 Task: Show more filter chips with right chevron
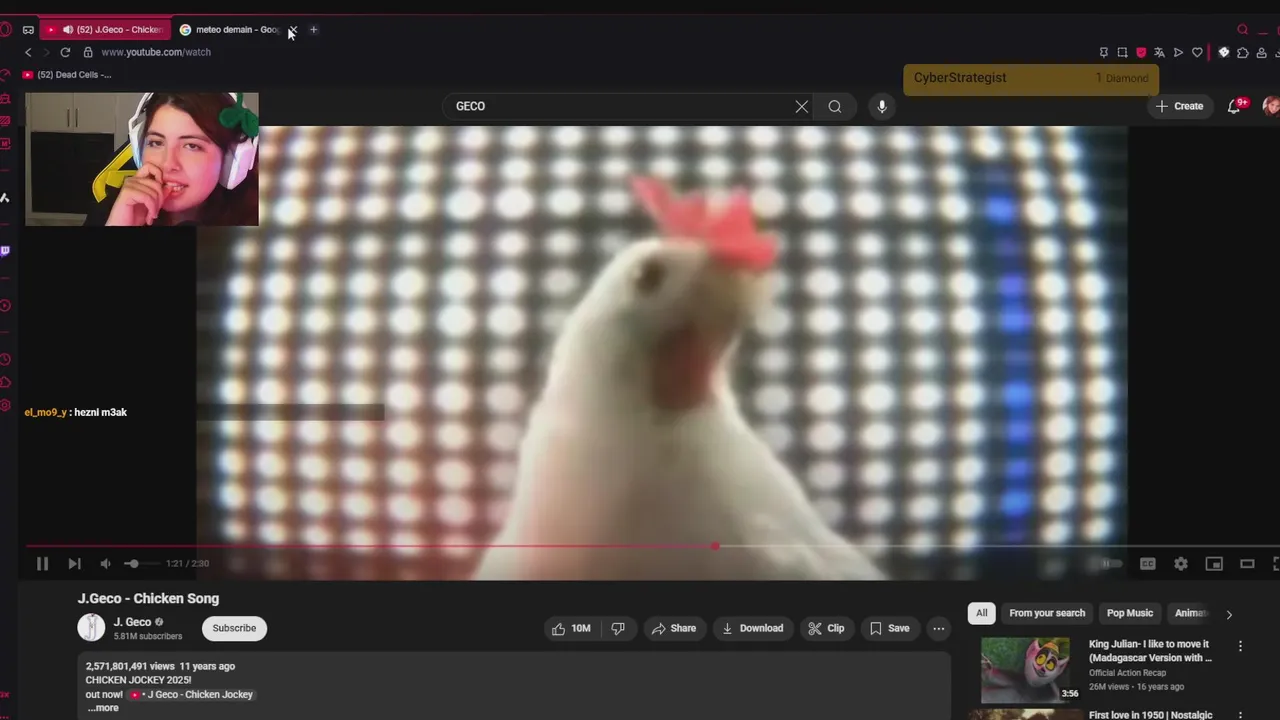tap(1229, 614)
